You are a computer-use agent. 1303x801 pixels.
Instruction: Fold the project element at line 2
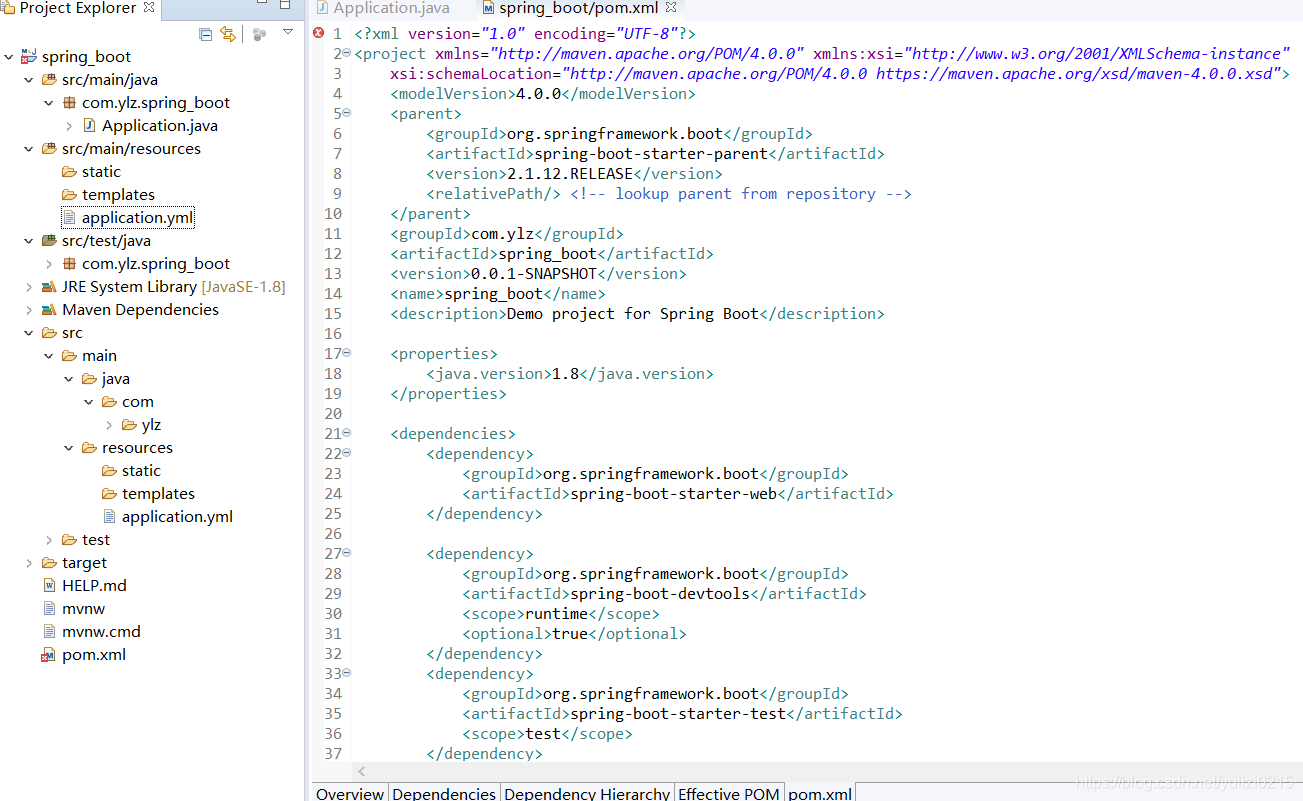(347, 53)
